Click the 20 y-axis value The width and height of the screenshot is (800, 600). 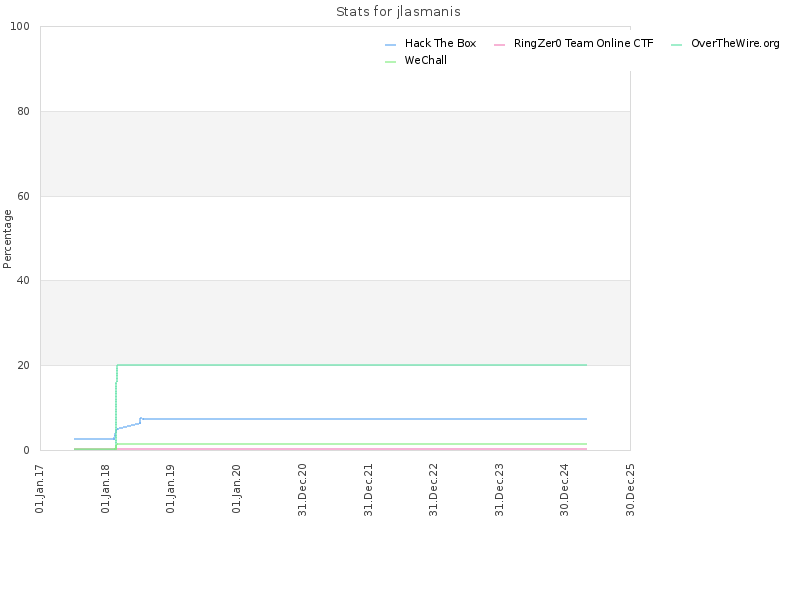coord(23,365)
